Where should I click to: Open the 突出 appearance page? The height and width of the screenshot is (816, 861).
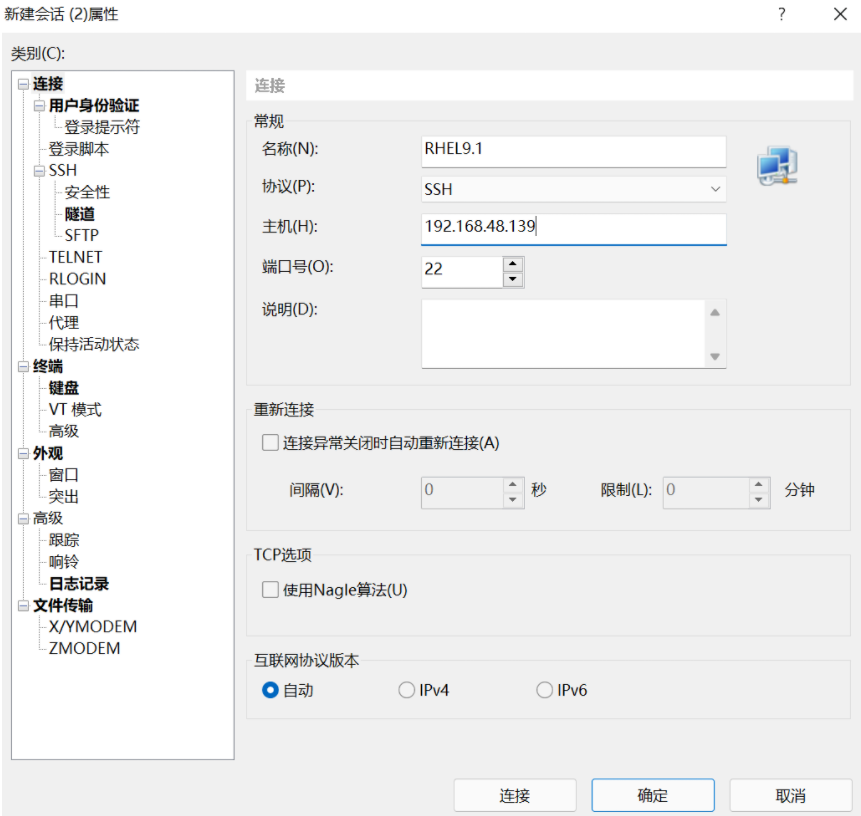click(x=64, y=496)
